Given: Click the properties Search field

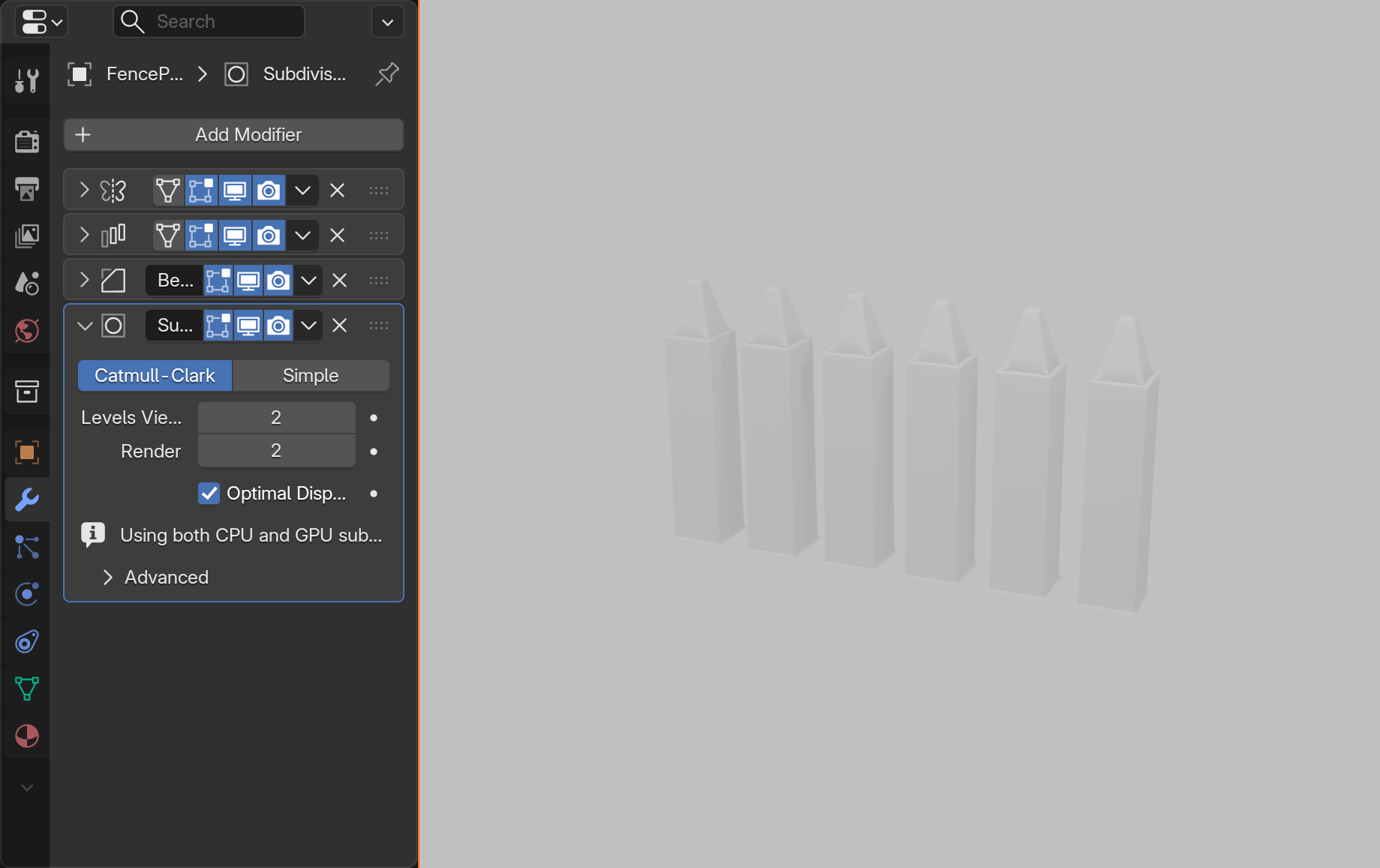Looking at the screenshot, I should click(x=209, y=22).
